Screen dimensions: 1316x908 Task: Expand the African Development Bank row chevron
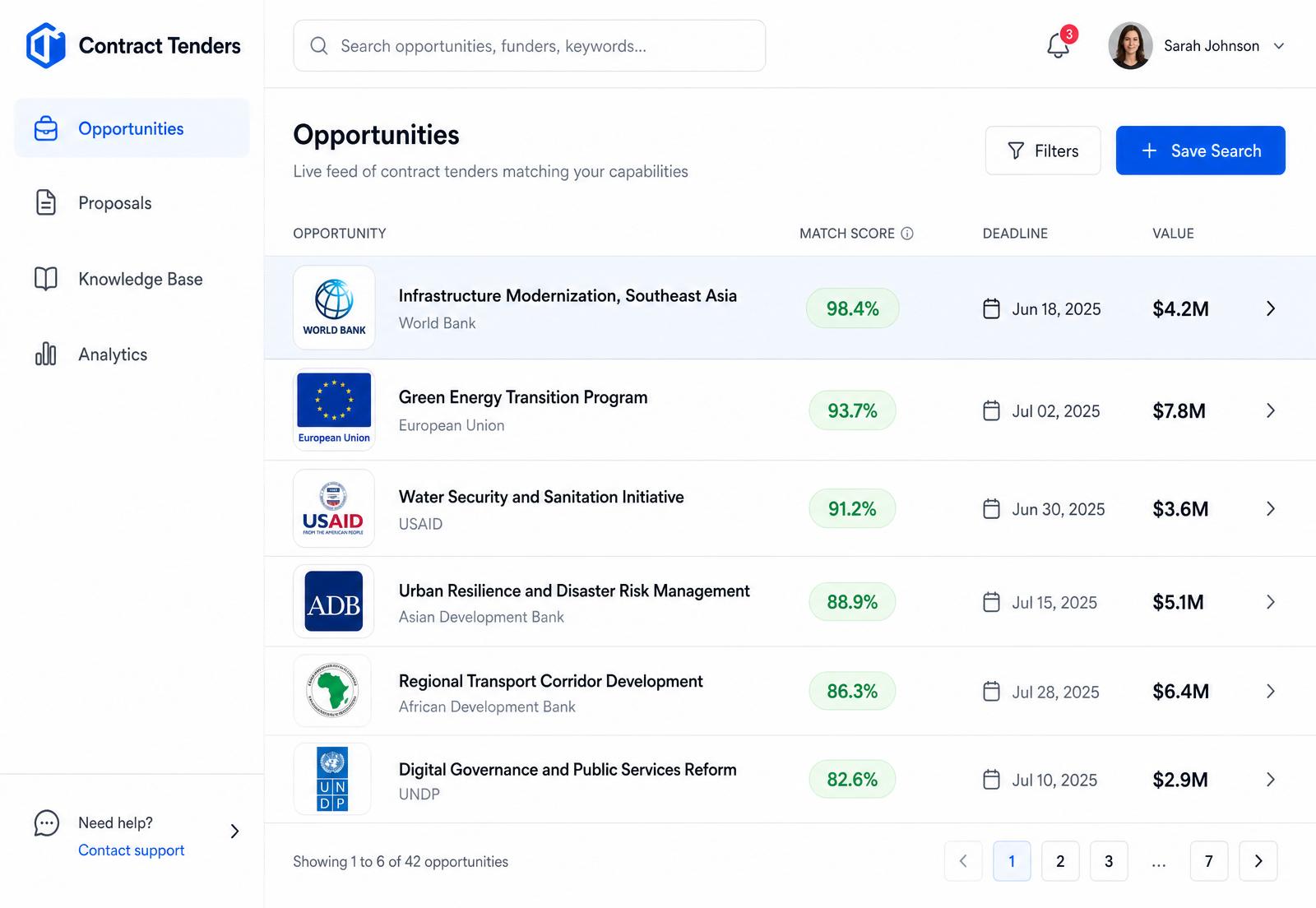coord(1271,691)
